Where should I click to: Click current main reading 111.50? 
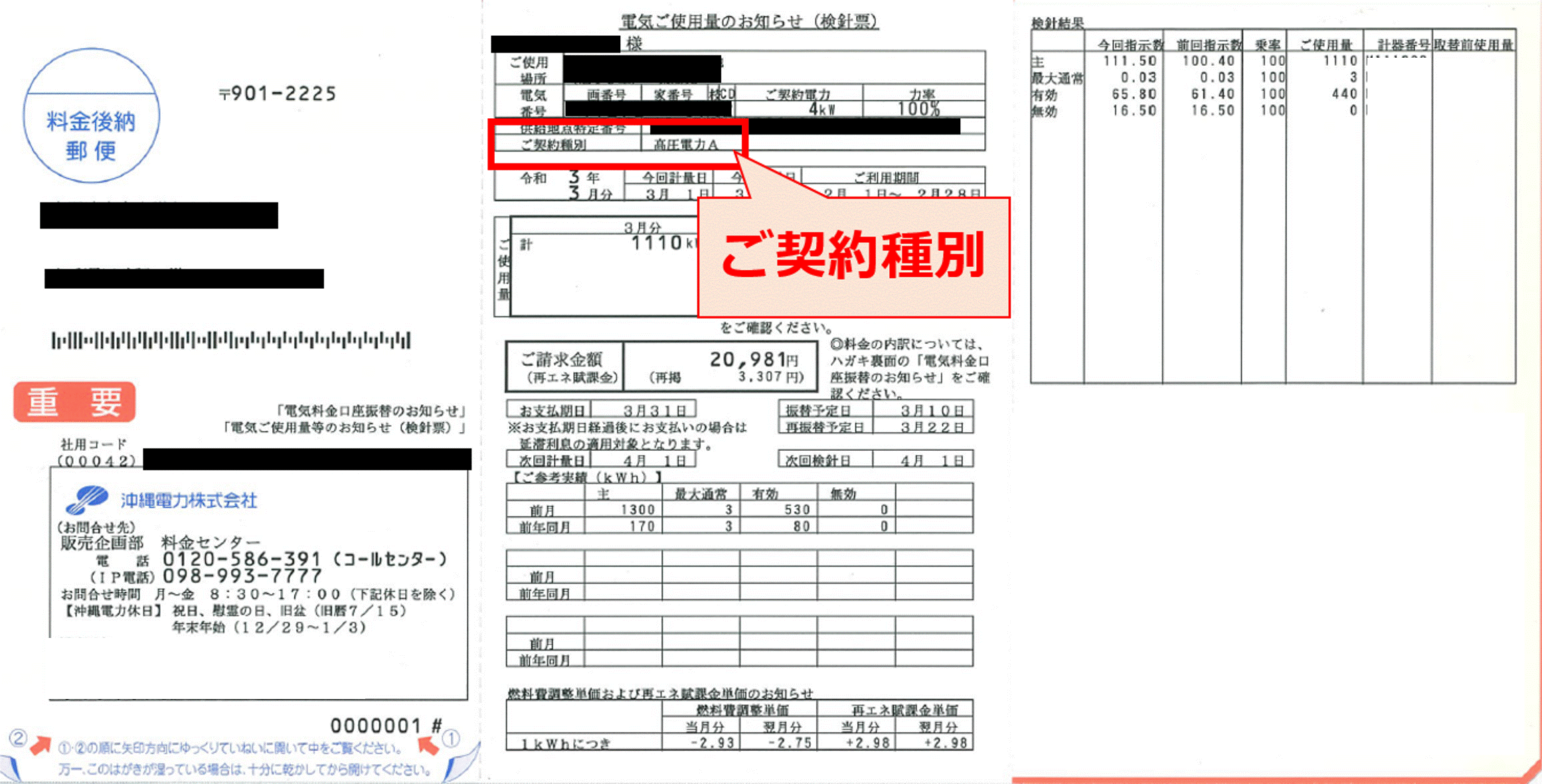pyautogui.click(x=1130, y=60)
